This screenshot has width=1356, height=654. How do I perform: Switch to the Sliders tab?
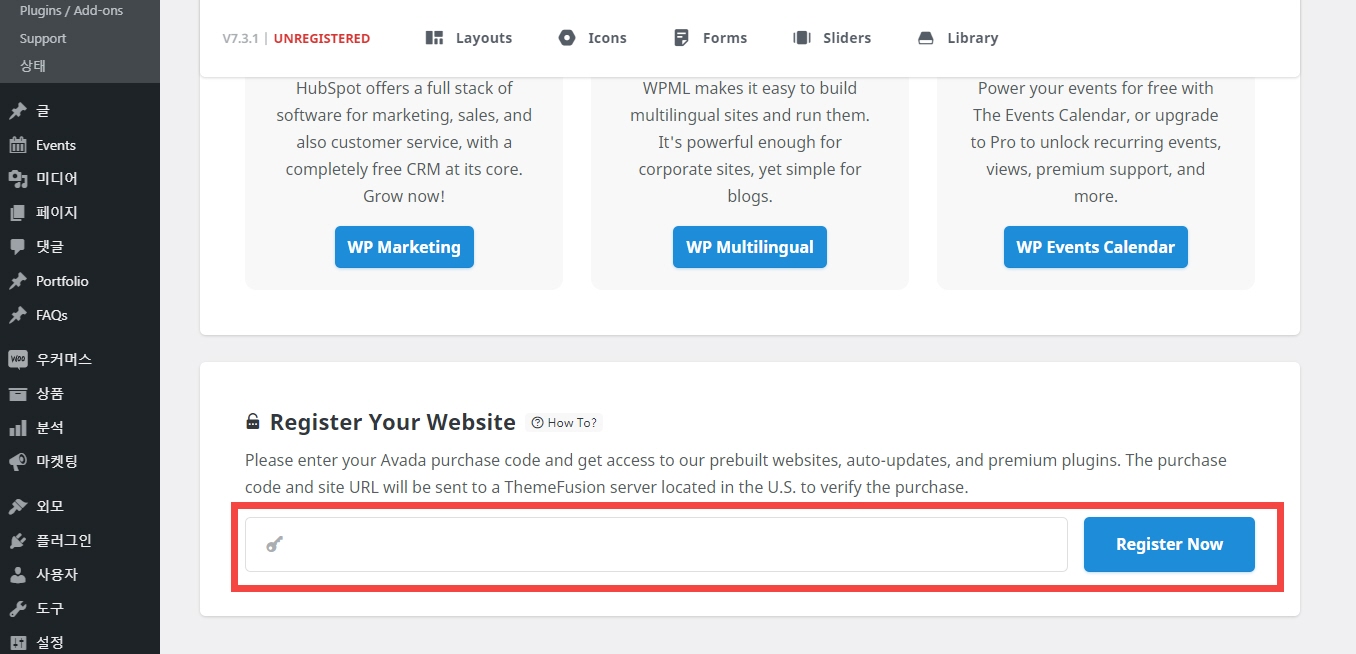[x=832, y=38]
